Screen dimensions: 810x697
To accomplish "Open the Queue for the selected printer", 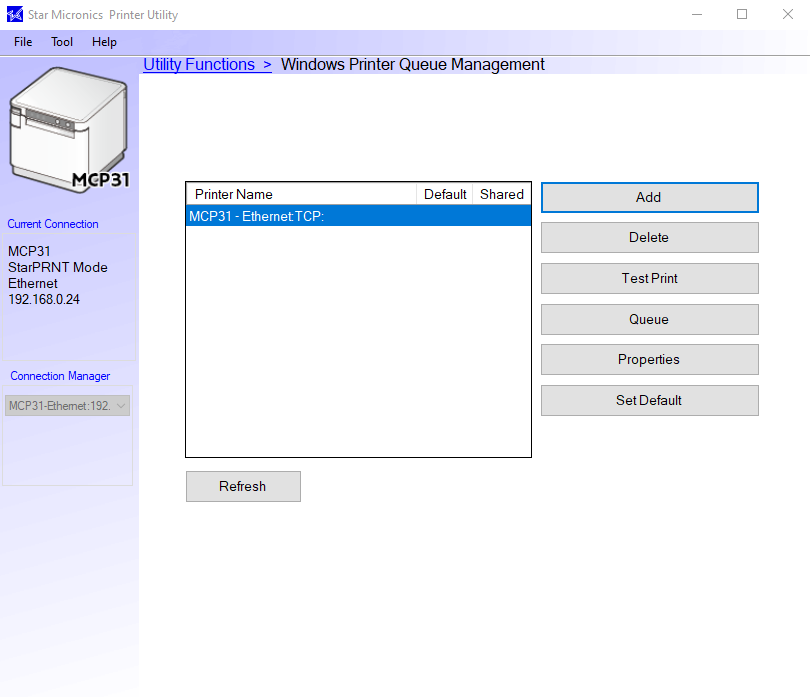I will (649, 319).
